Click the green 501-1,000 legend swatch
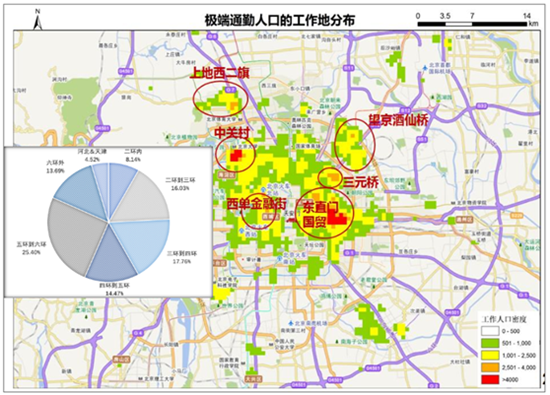Screen dimensions: 550x395 490,343
